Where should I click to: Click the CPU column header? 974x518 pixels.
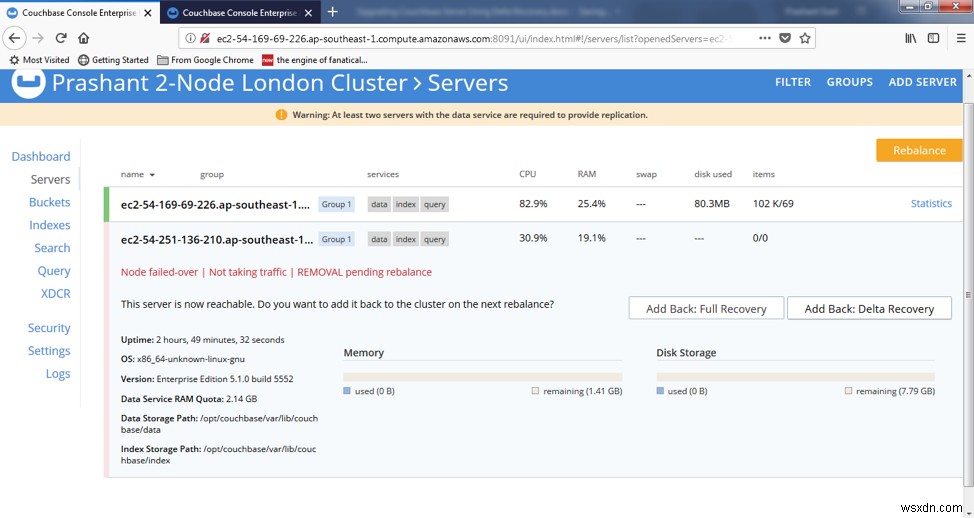tap(527, 174)
